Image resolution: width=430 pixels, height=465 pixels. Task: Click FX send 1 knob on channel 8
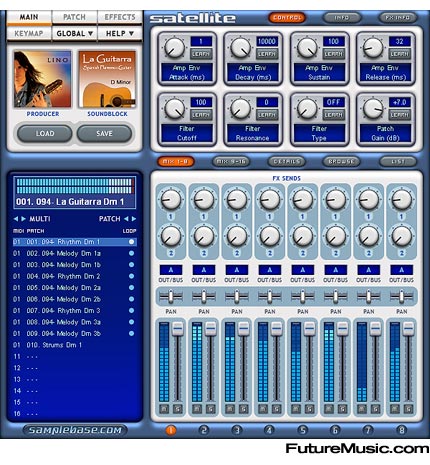click(x=401, y=199)
